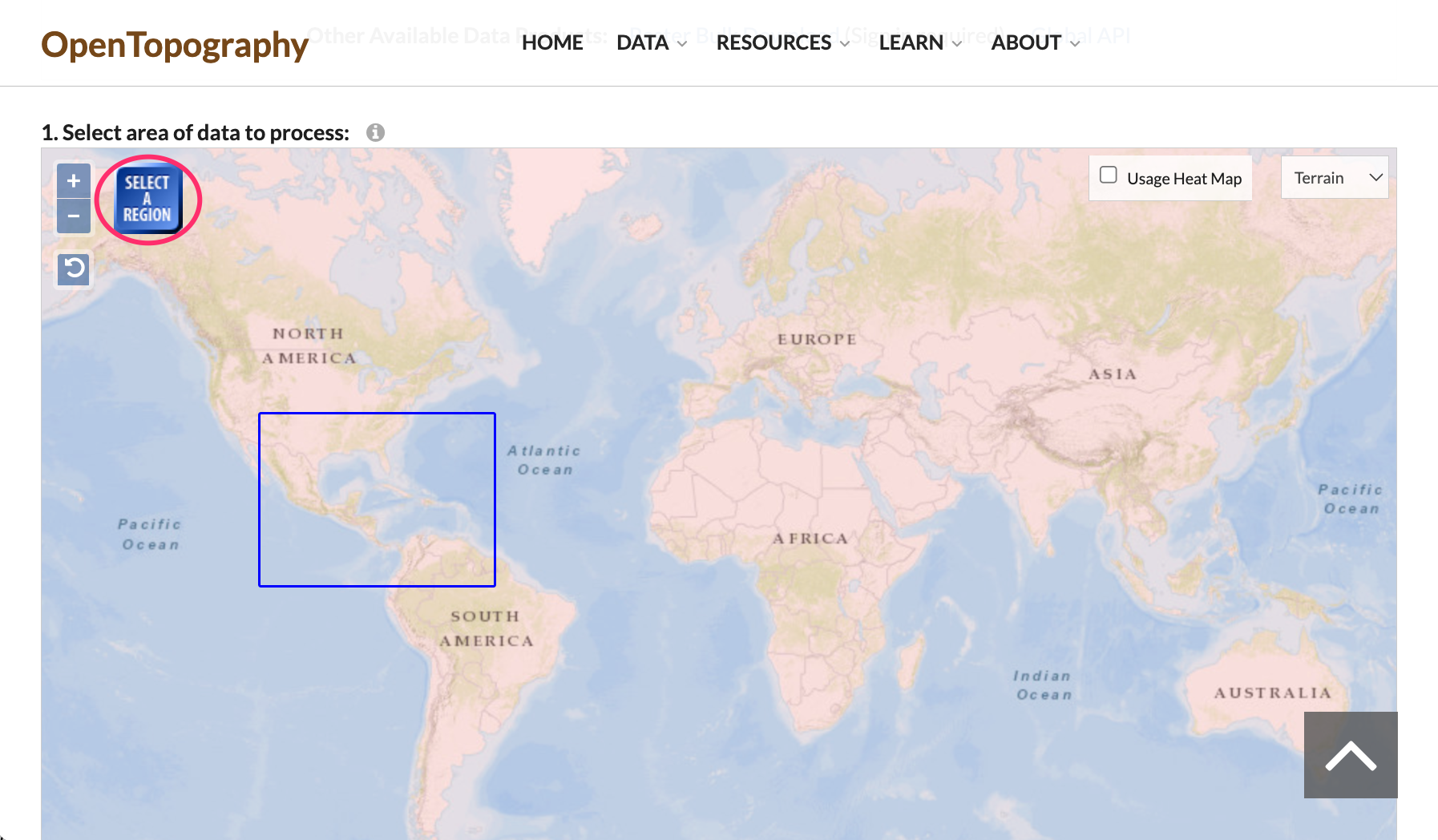This screenshot has height=840, width=1438.
Task: Click the map zoom out minus button
Action: pyautogui.click(x=74, y=216)
